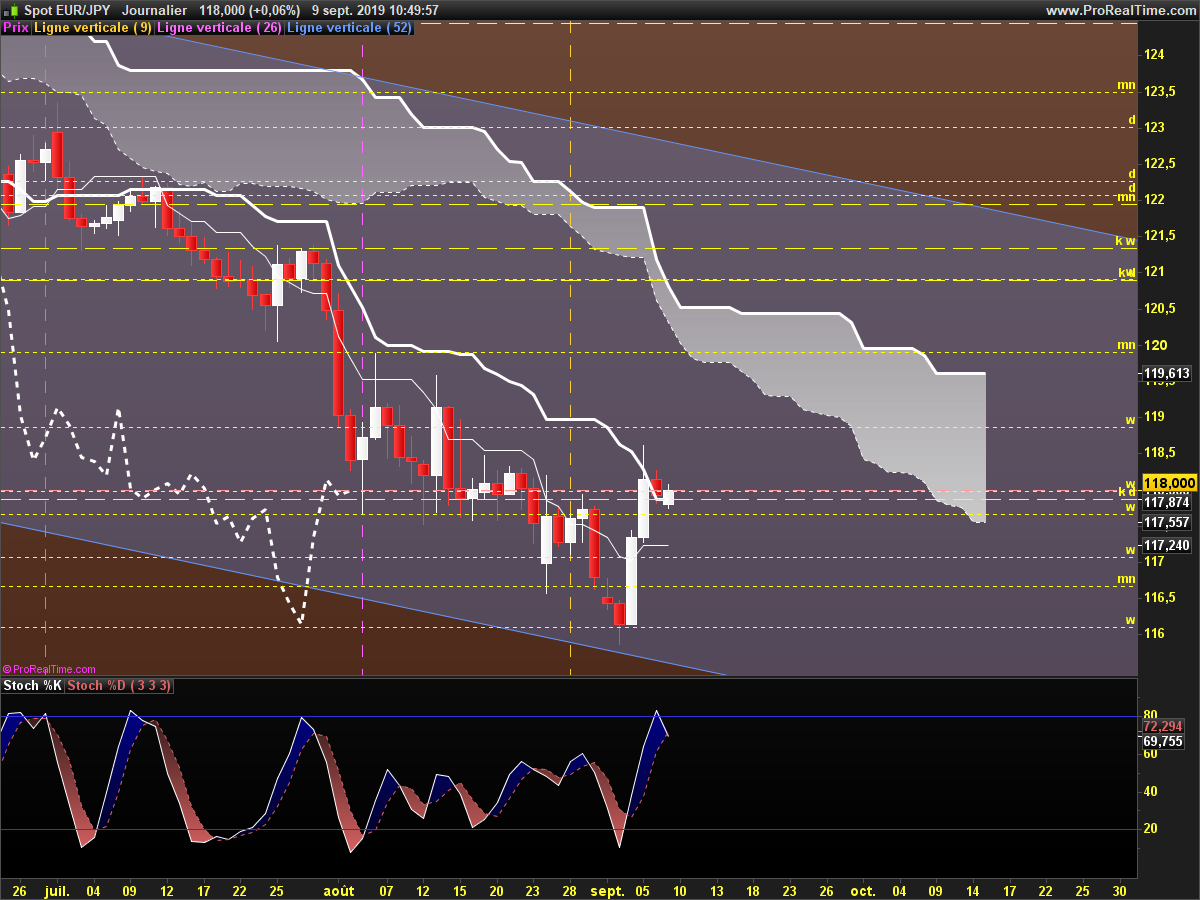Select the Ligne verticale (26) label
Screen dimensions: 1200x900
tap(220, 28)
